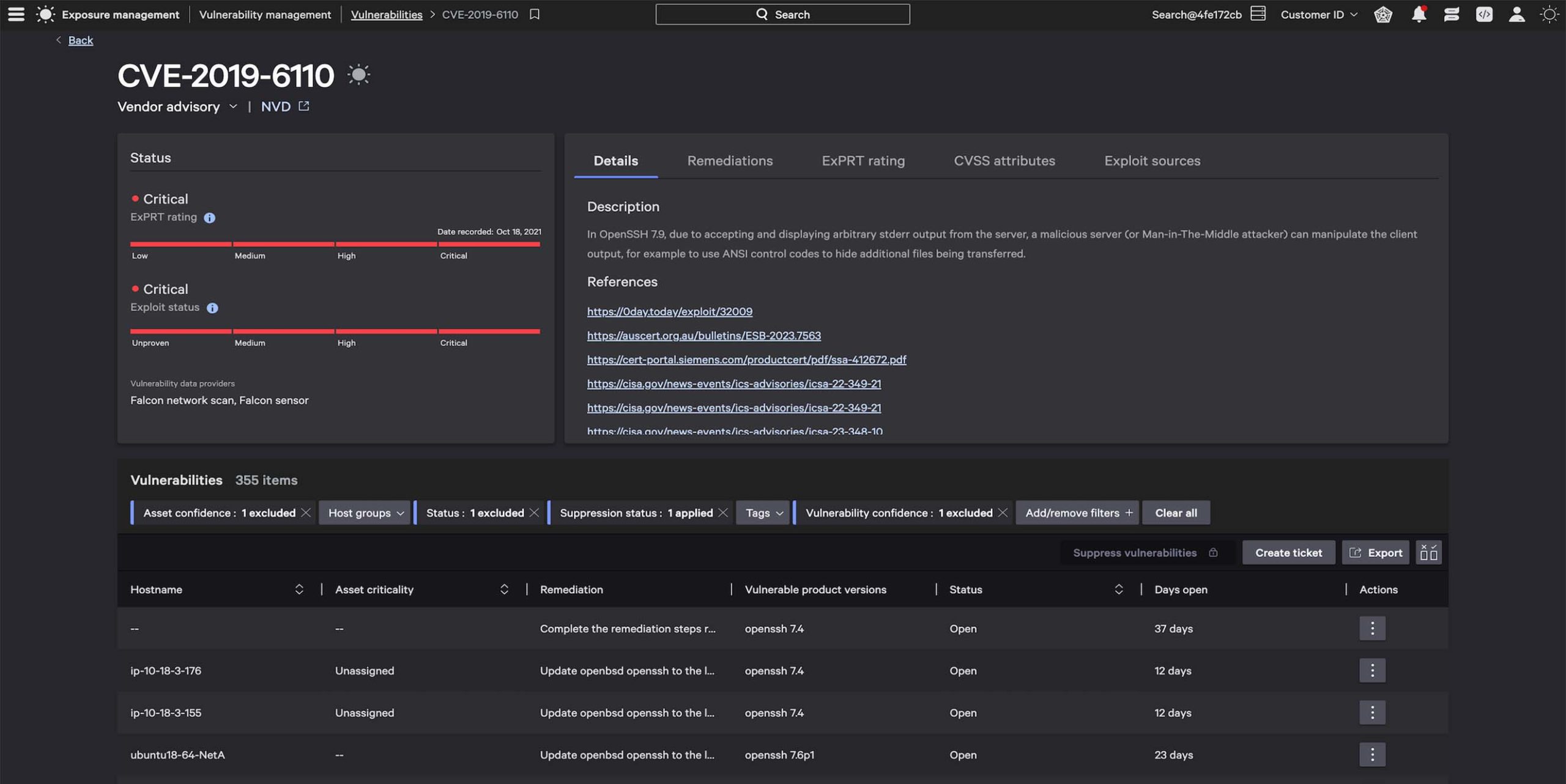Open actions menu for ip-10-18-3-176
The height and width of the screenshot is (784, 1566).
tap(1372, 670)
